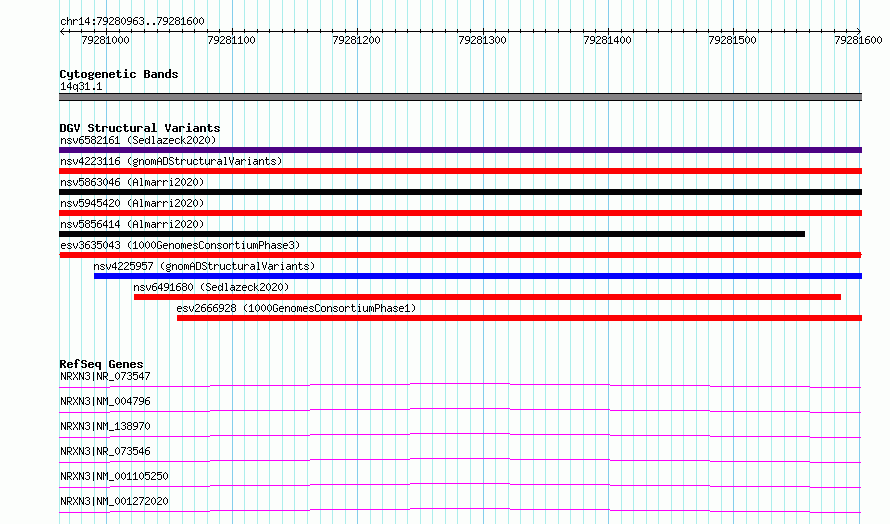Select the RefSeq Genes track heading
Viewport: 890px width, 524px height.
[x=101, y=364]
